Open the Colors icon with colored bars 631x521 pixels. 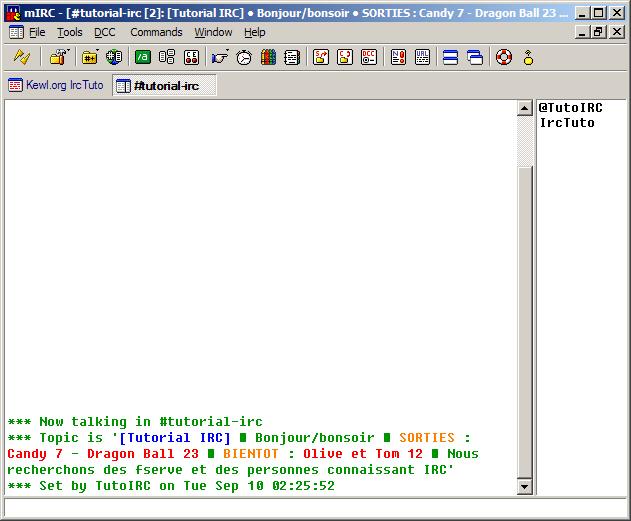[x=268, y=57]
